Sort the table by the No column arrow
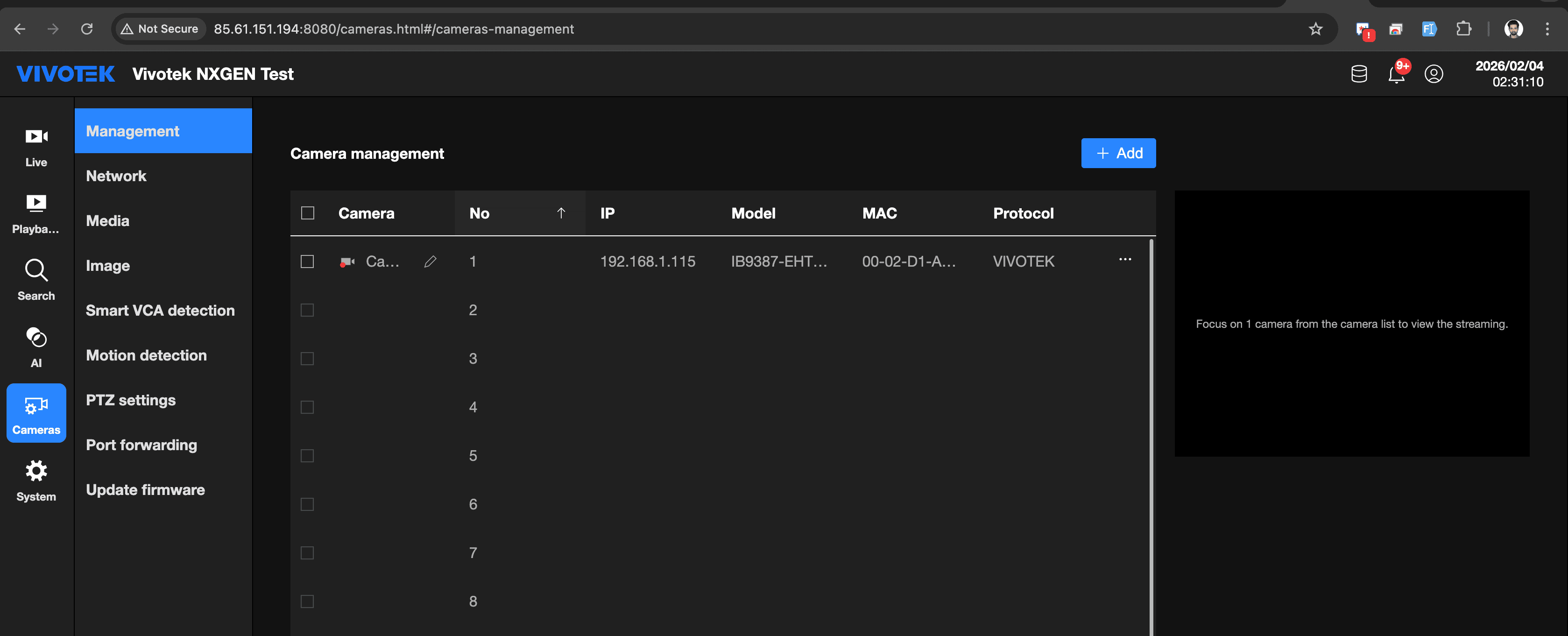The width and height of the screenshot is (1568, 636). 561,213
